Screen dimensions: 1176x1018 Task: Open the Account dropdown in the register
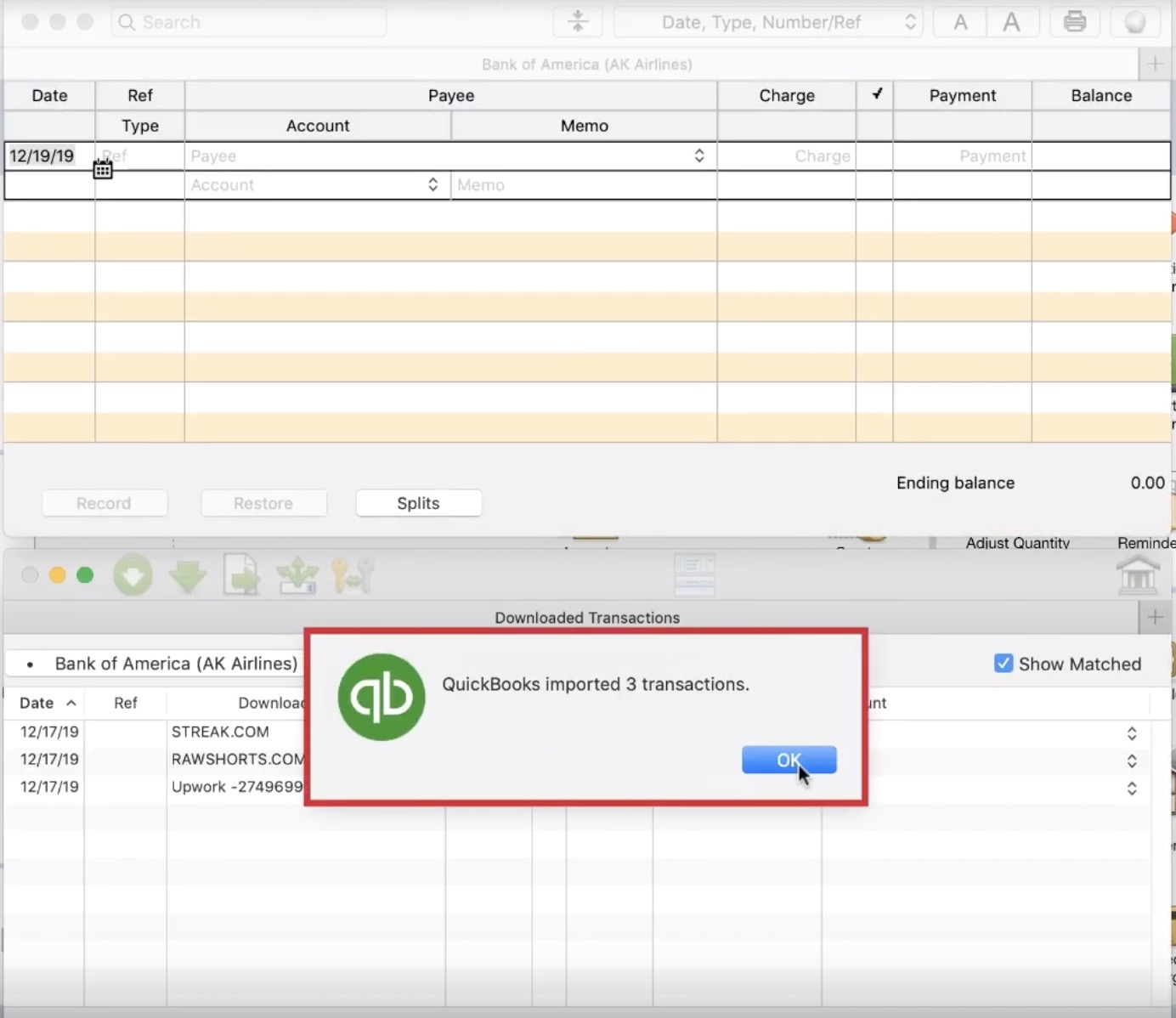(433, 184)
